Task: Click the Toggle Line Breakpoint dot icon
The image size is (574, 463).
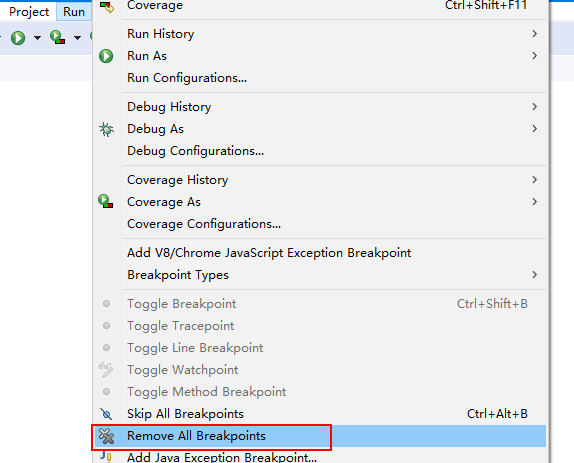Action: 107,348
